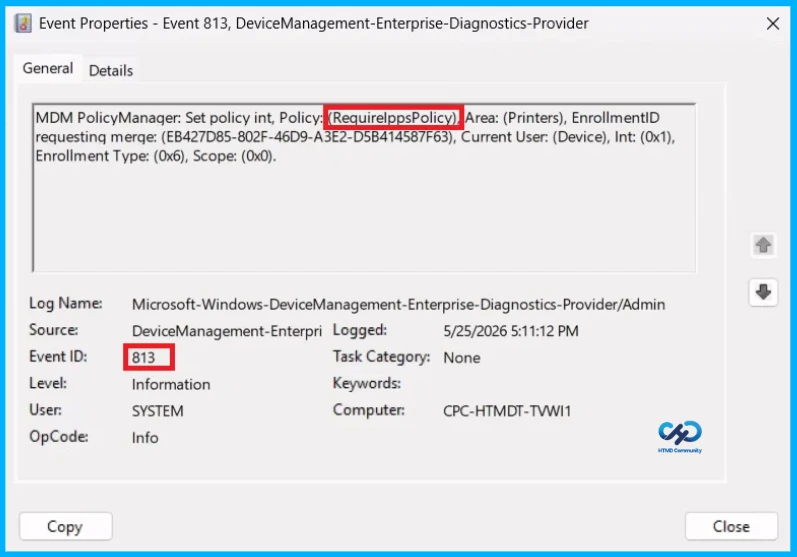
Task: Click the EnrollmentID GUID EB427D85 text
Action: click(x=308, y=137)
